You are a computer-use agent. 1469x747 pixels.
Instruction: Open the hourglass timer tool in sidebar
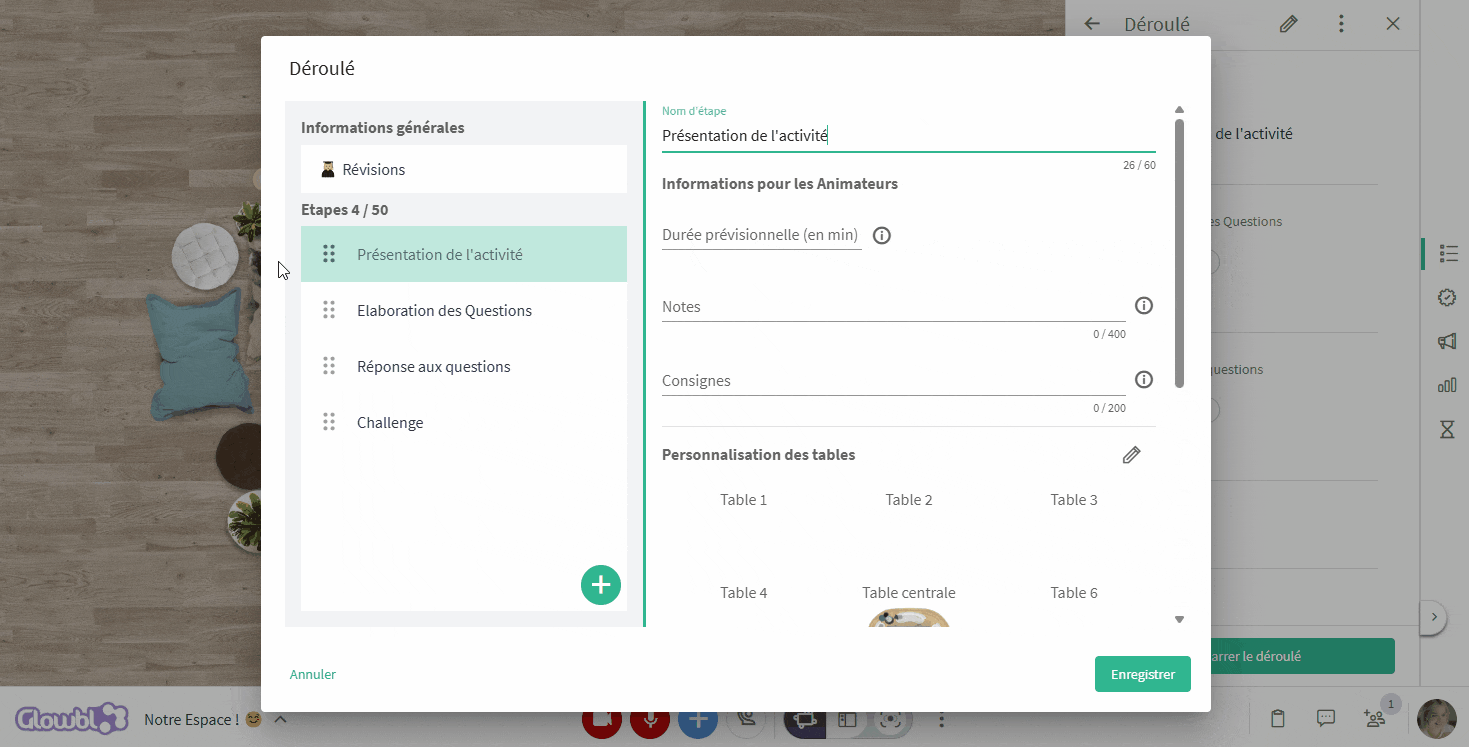coord(1447,430)
